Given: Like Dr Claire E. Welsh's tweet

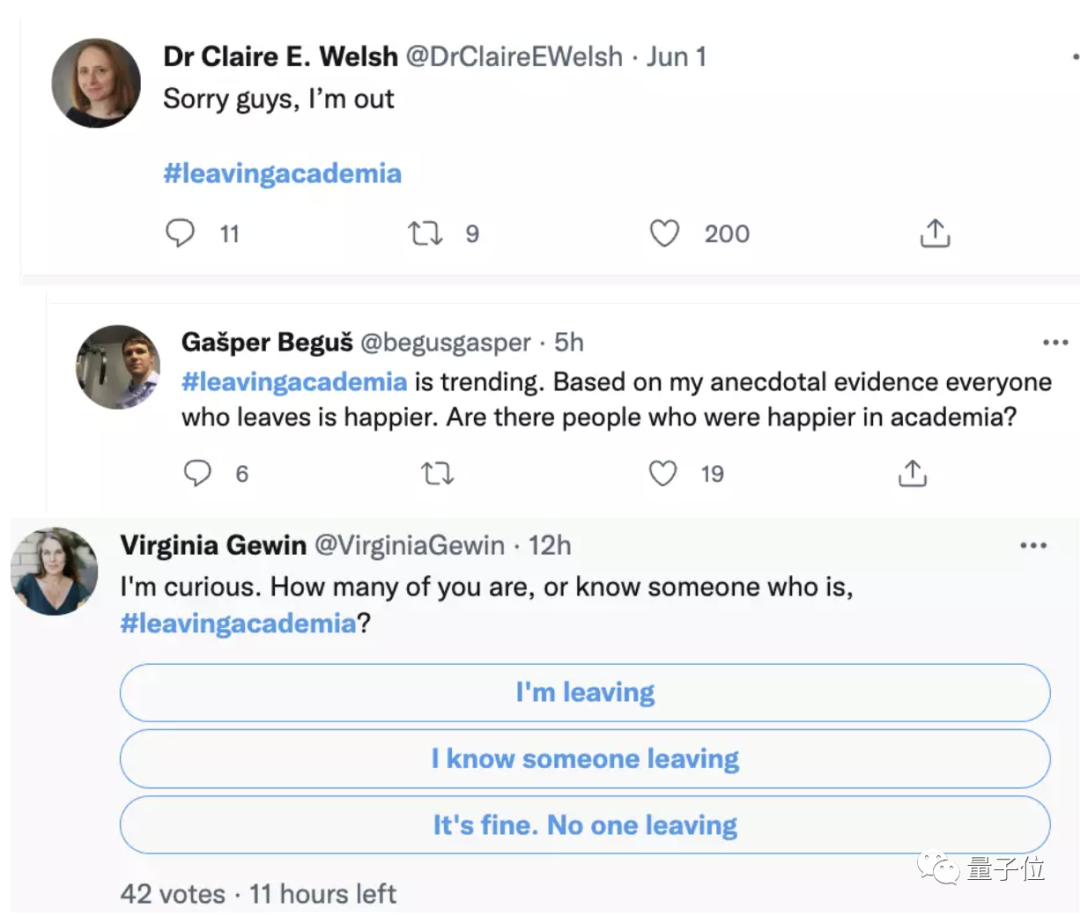Looking at the screenshot, I should [x=665, y=234].
